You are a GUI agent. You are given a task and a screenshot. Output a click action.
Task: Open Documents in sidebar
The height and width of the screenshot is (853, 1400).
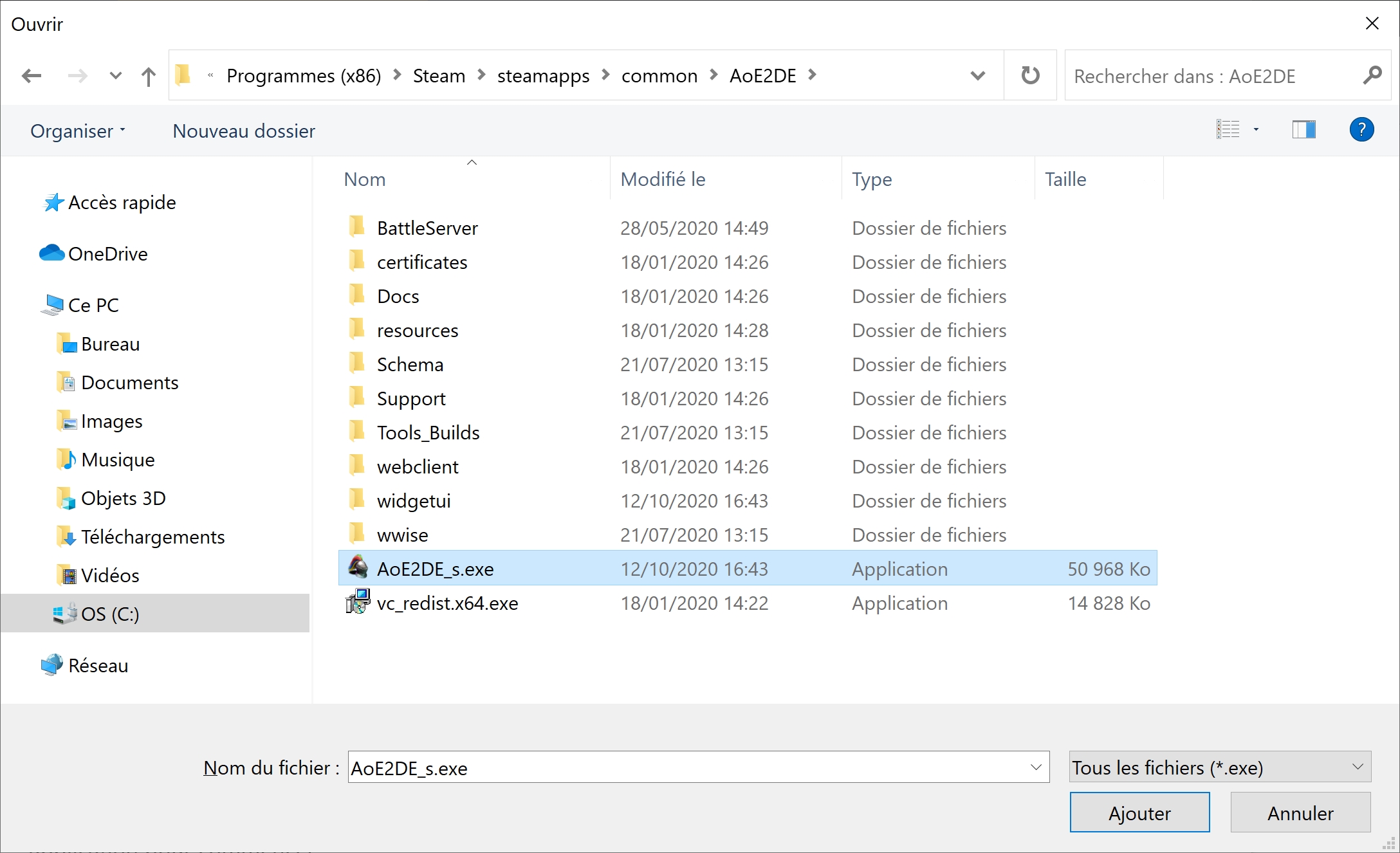pos(117,383)
